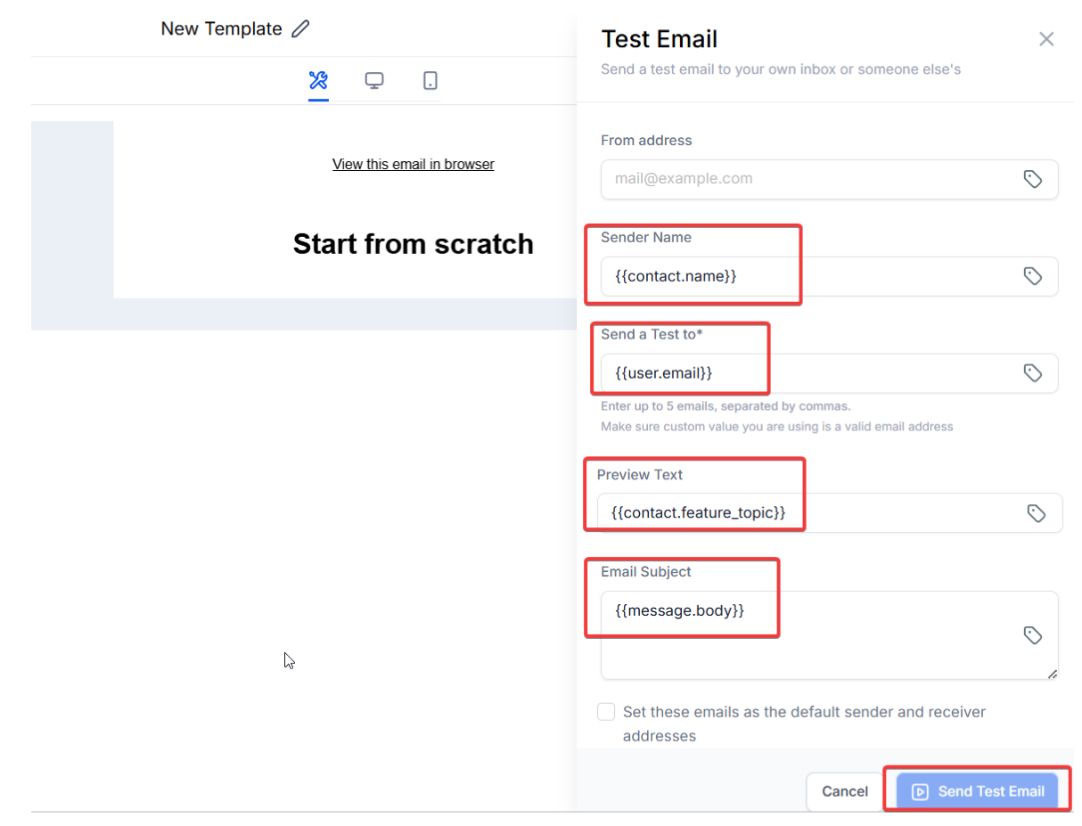
Task: Click the pencil icon beside New Template
Action: [300, 29]
